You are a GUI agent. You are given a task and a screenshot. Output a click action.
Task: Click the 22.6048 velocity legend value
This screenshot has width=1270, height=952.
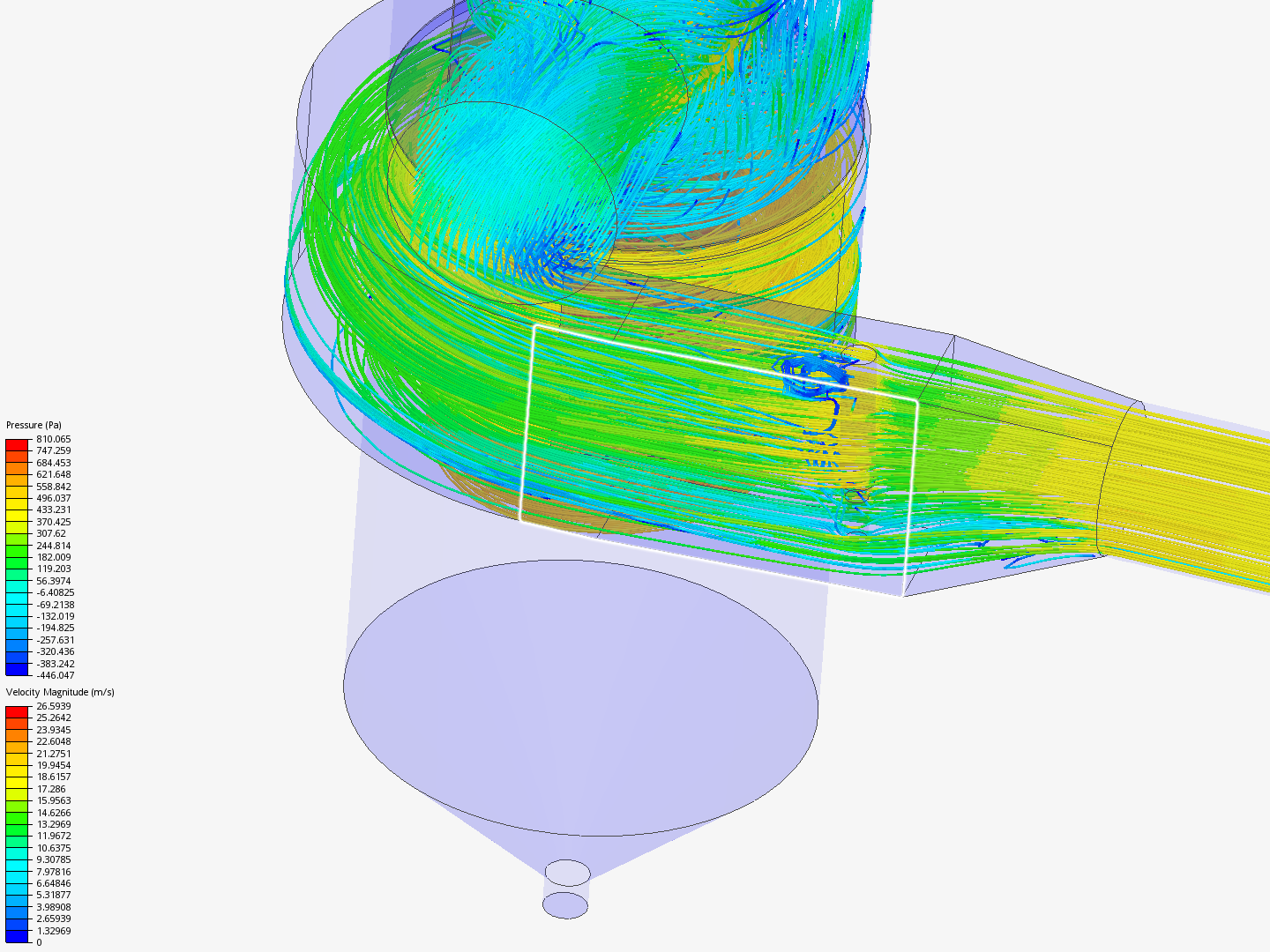54,741
